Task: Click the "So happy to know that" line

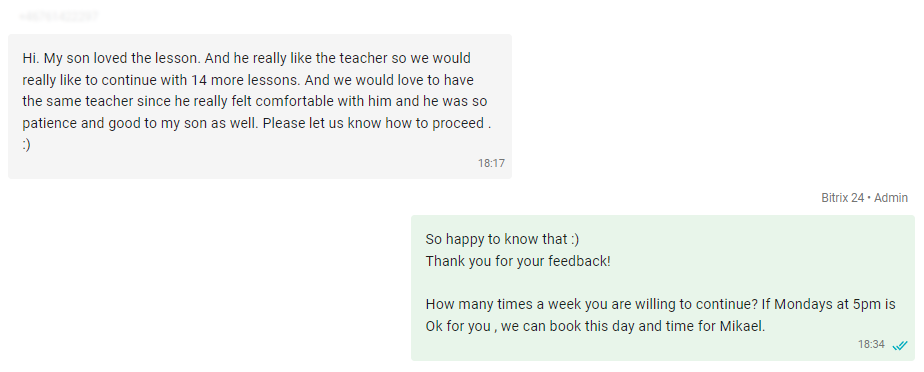Action: tap(496, 239)
